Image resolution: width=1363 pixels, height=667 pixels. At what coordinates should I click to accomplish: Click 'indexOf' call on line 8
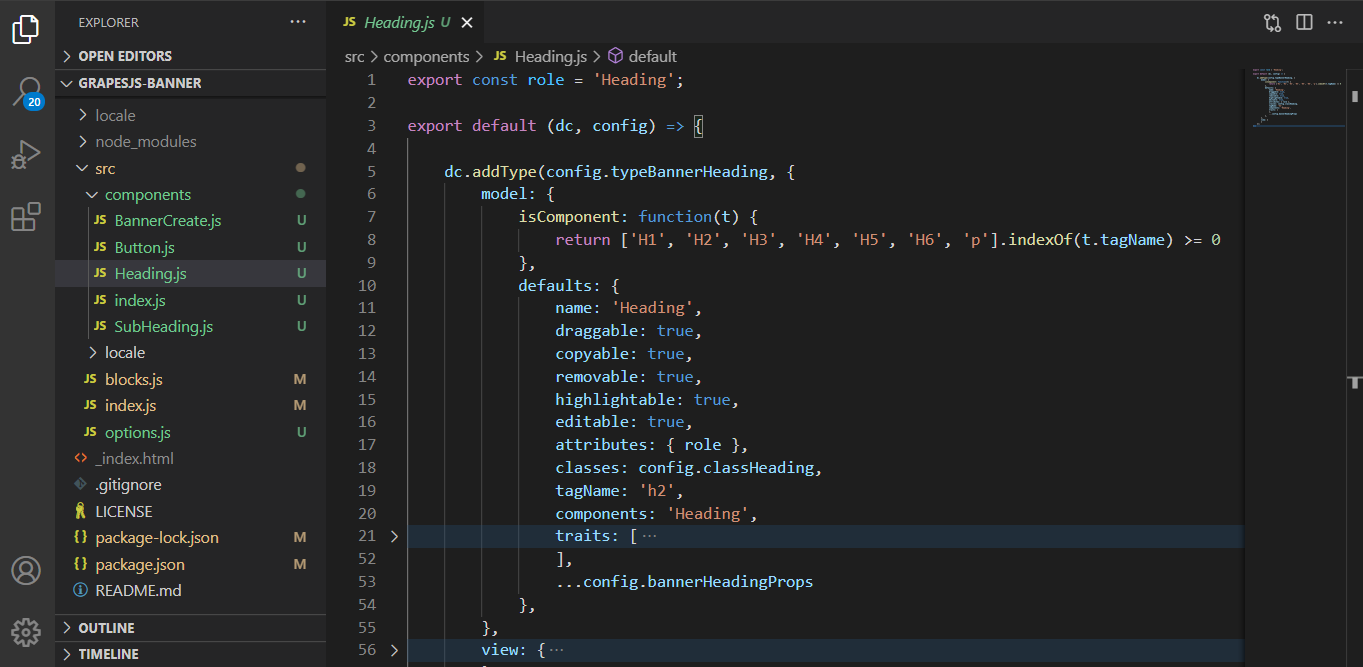point(1040,240)
